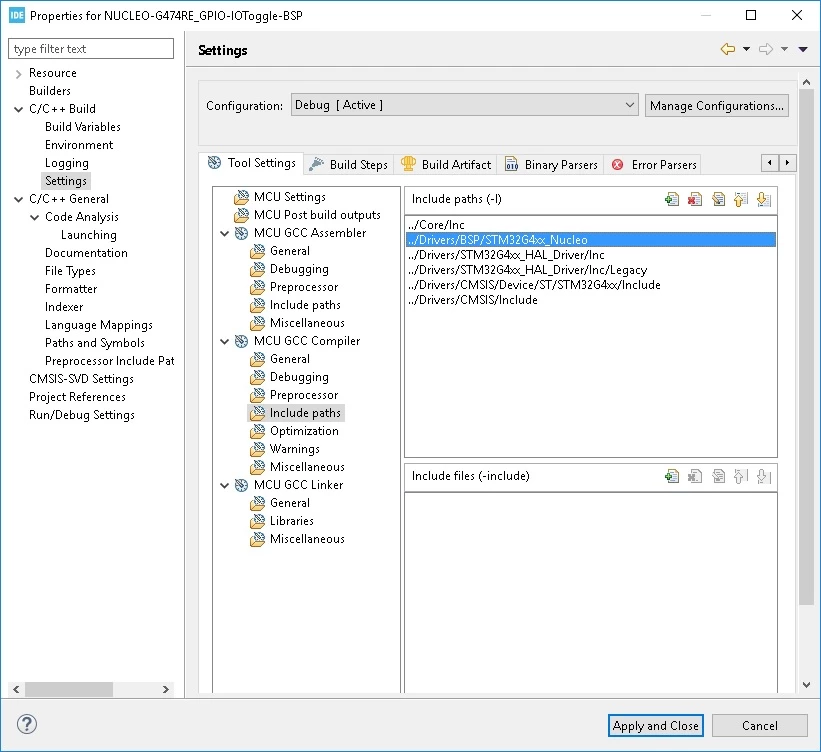Image resolution: width=821 pixels, height=752 pixels.
Task: Collapse the Code Analysis node
Action: point(35,217)
